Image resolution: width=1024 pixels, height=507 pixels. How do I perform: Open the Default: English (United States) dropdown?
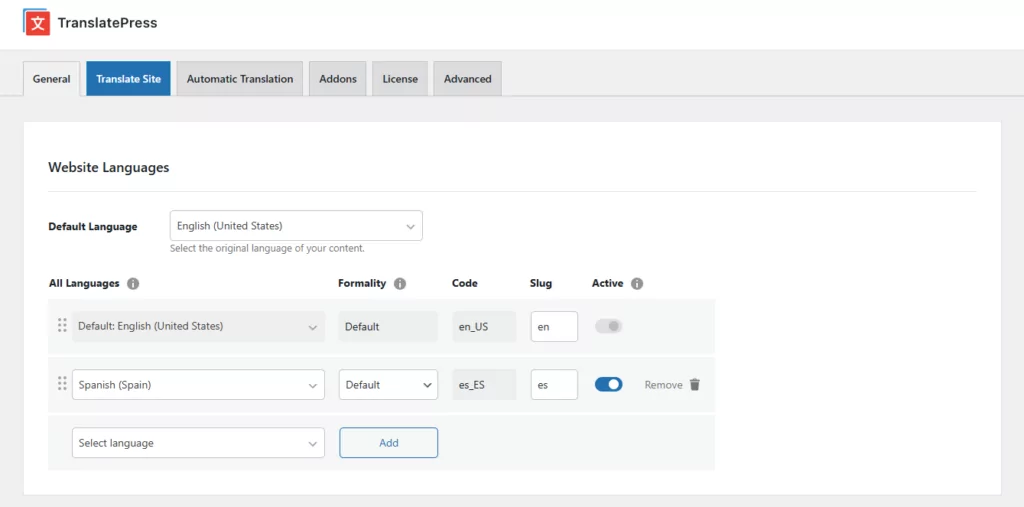coord(199,326)
